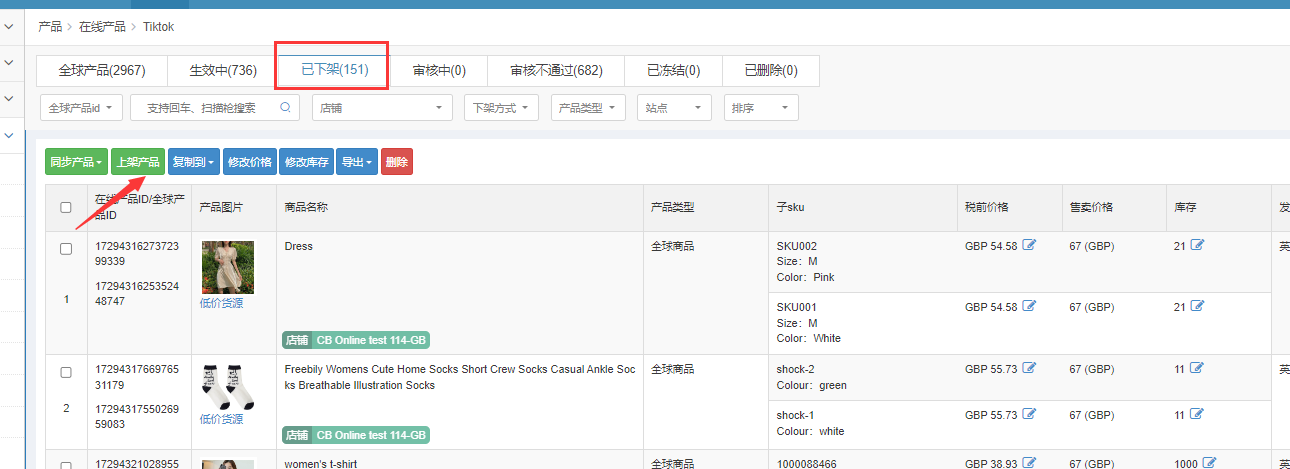Viewport: 1290px width, 469px height.
Task: Click the 修改价格 button
Action: pos(250,162)
